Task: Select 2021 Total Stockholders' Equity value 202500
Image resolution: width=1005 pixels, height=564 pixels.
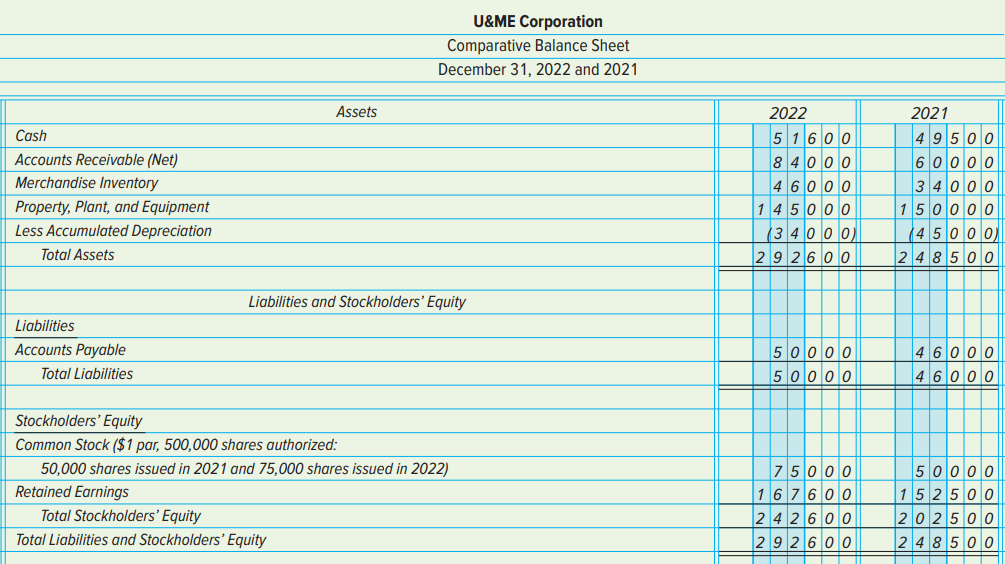Action: [x=945, y=518]
